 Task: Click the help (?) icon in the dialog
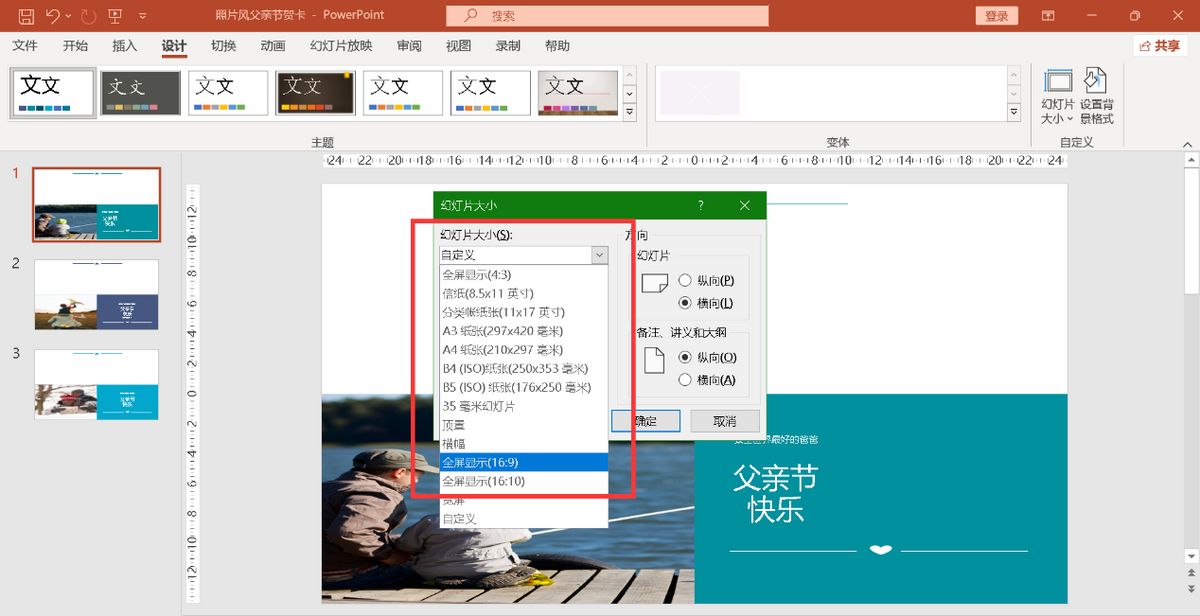[x=700, y=205]
